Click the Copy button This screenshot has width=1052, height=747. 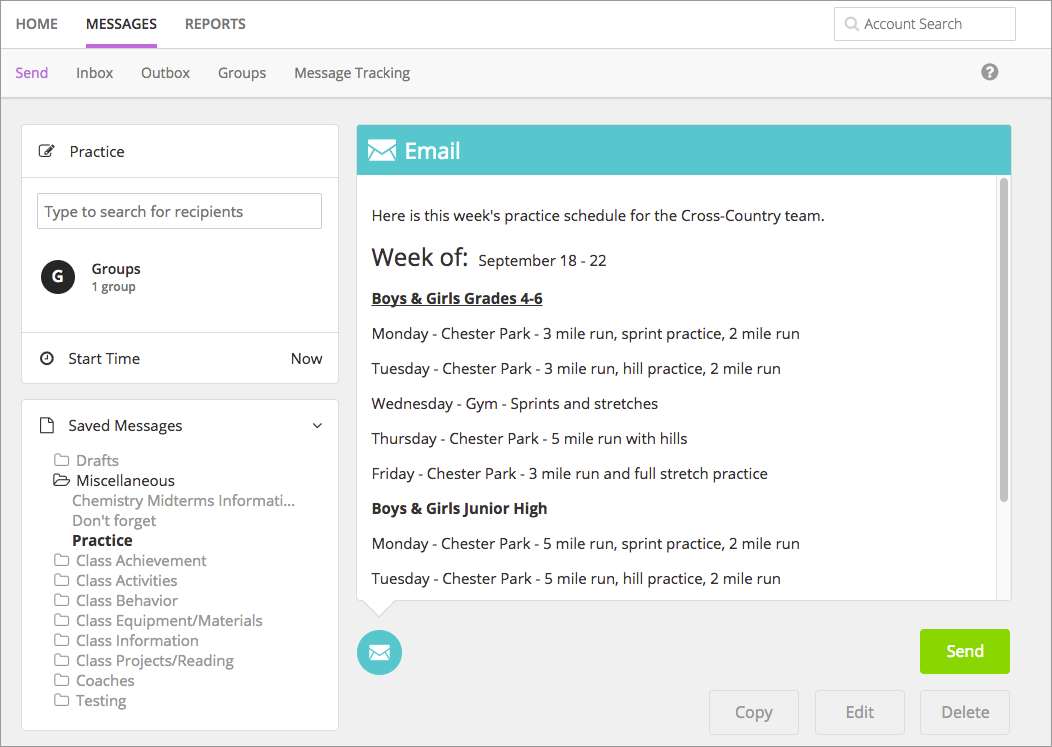754,712
